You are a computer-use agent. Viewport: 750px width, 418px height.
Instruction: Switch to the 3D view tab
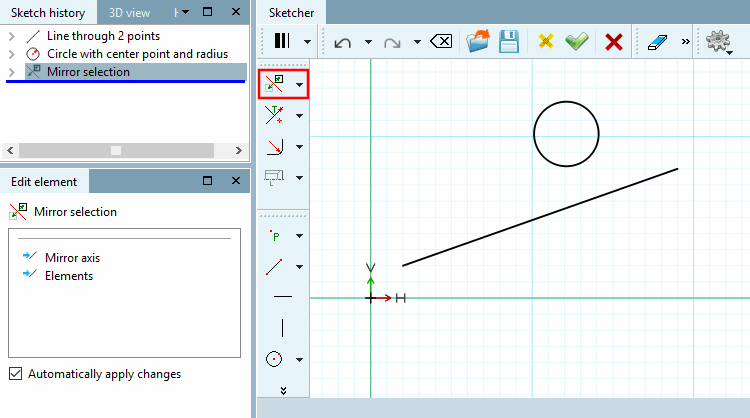tap(129, 13)
